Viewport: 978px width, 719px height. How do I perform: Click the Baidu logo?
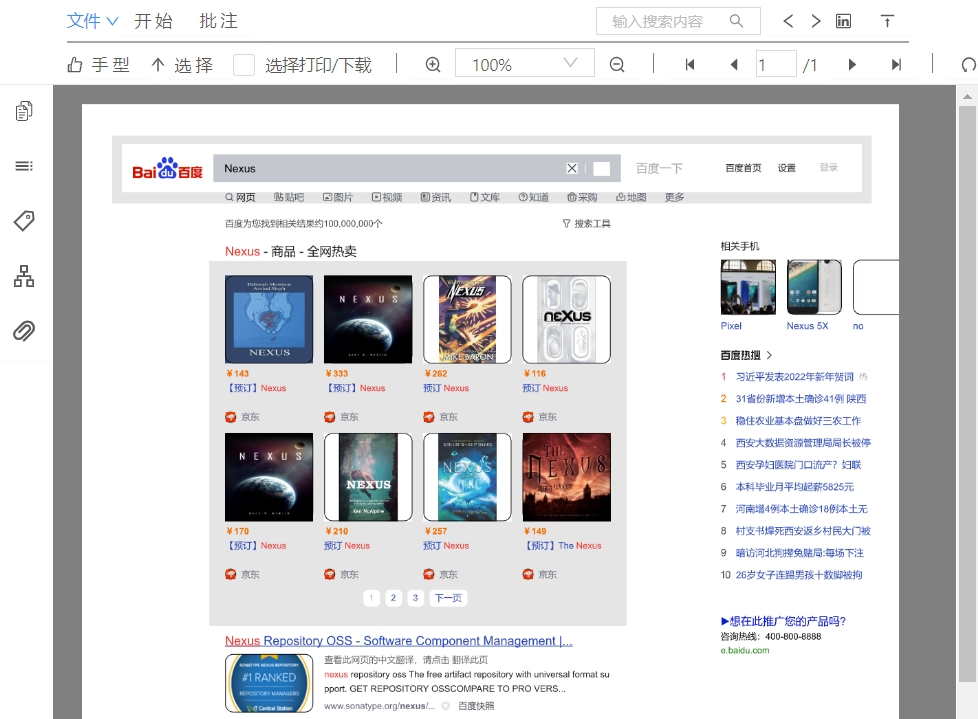point(167,168)
